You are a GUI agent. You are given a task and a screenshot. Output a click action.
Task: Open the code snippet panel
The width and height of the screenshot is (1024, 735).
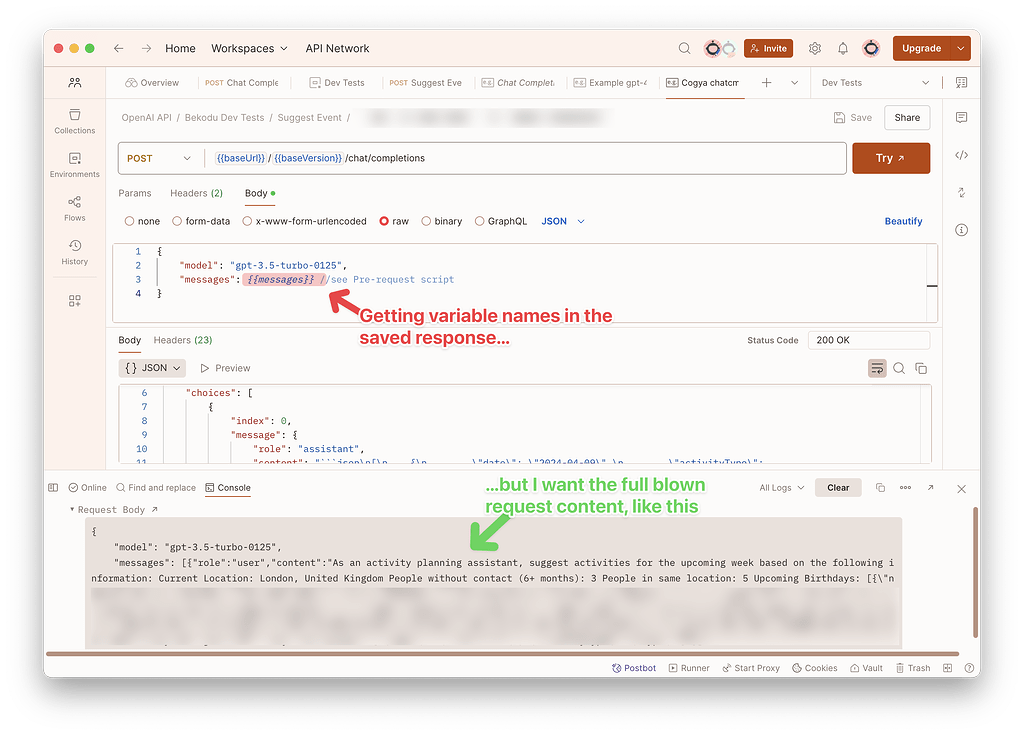(x=962, y=153)
